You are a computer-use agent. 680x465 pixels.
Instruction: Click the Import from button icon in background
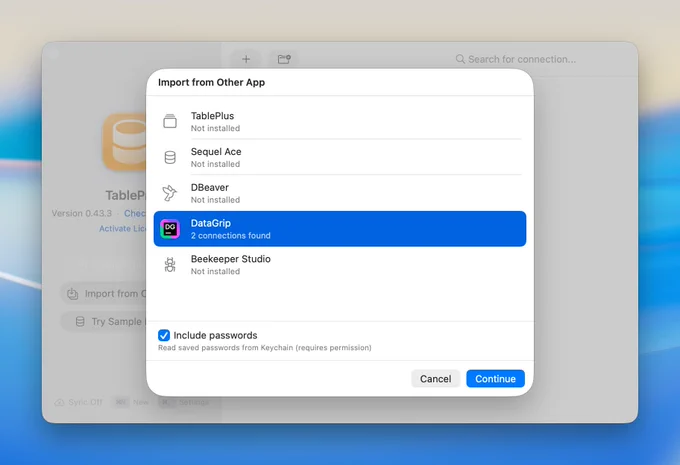(x=72, y=294)
